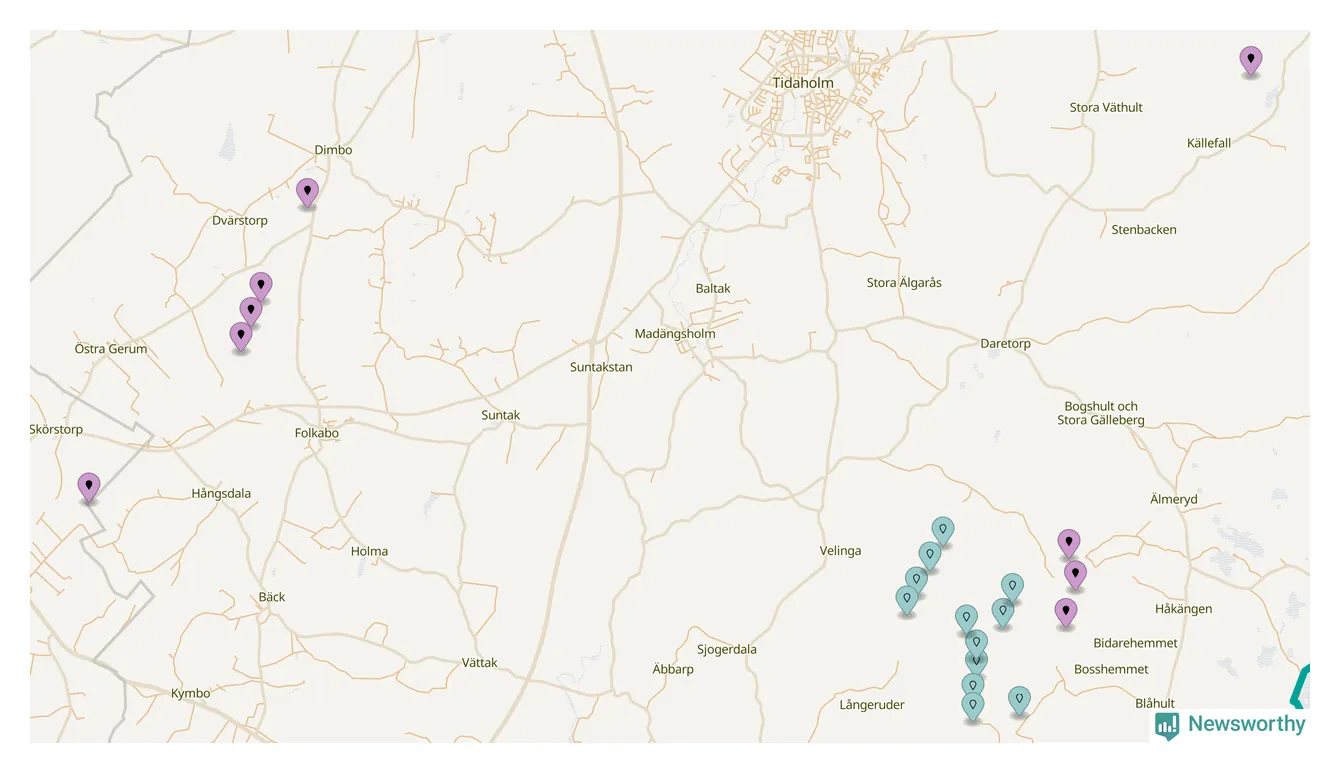Click the Stora Väthult label
Image resolution: width=1340 pixels, height=773 pixels.
click(1106, 108)
